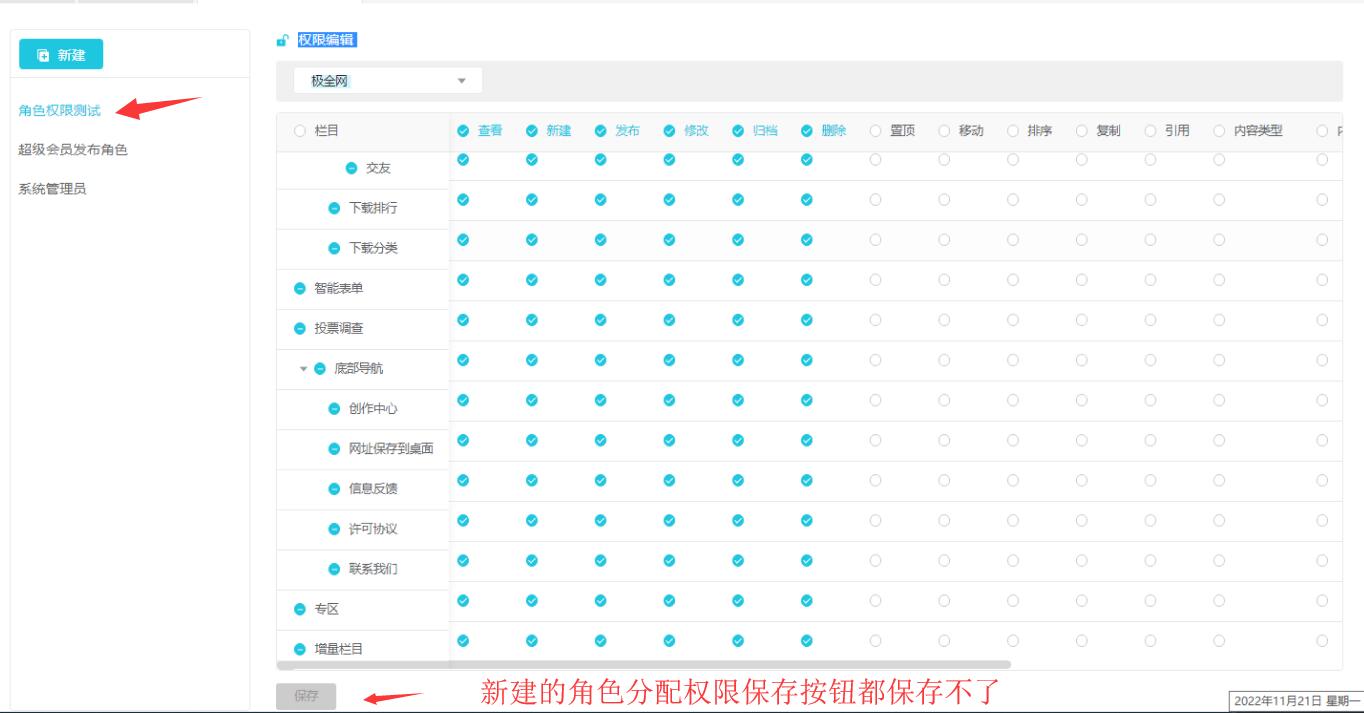
Task: Click the lock icon beside 权限编辑
Action: (283, 40)
